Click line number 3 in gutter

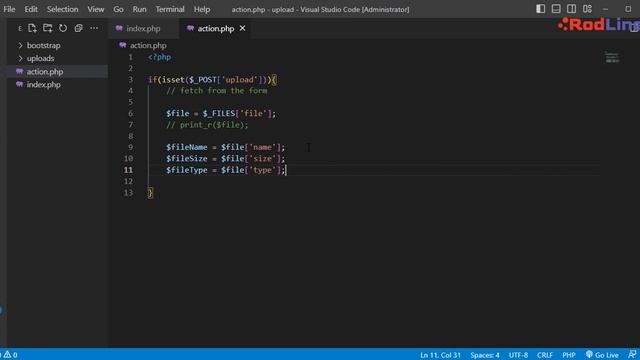131,79
